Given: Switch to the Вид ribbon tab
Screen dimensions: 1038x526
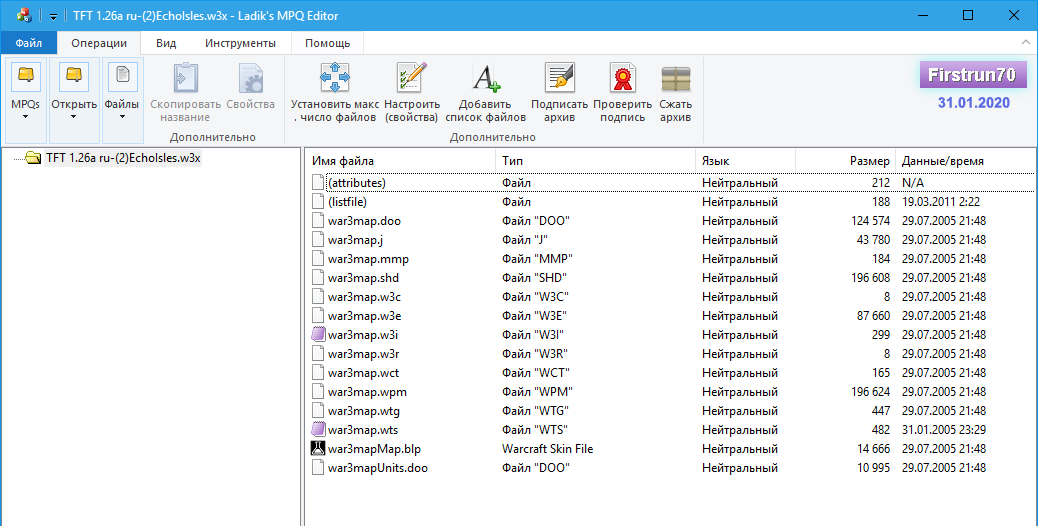Looking at the screenshot, I should click(166, 43).
